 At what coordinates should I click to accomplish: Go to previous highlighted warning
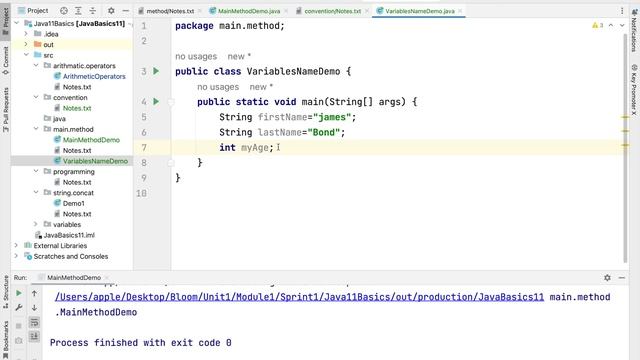(611, 25)
